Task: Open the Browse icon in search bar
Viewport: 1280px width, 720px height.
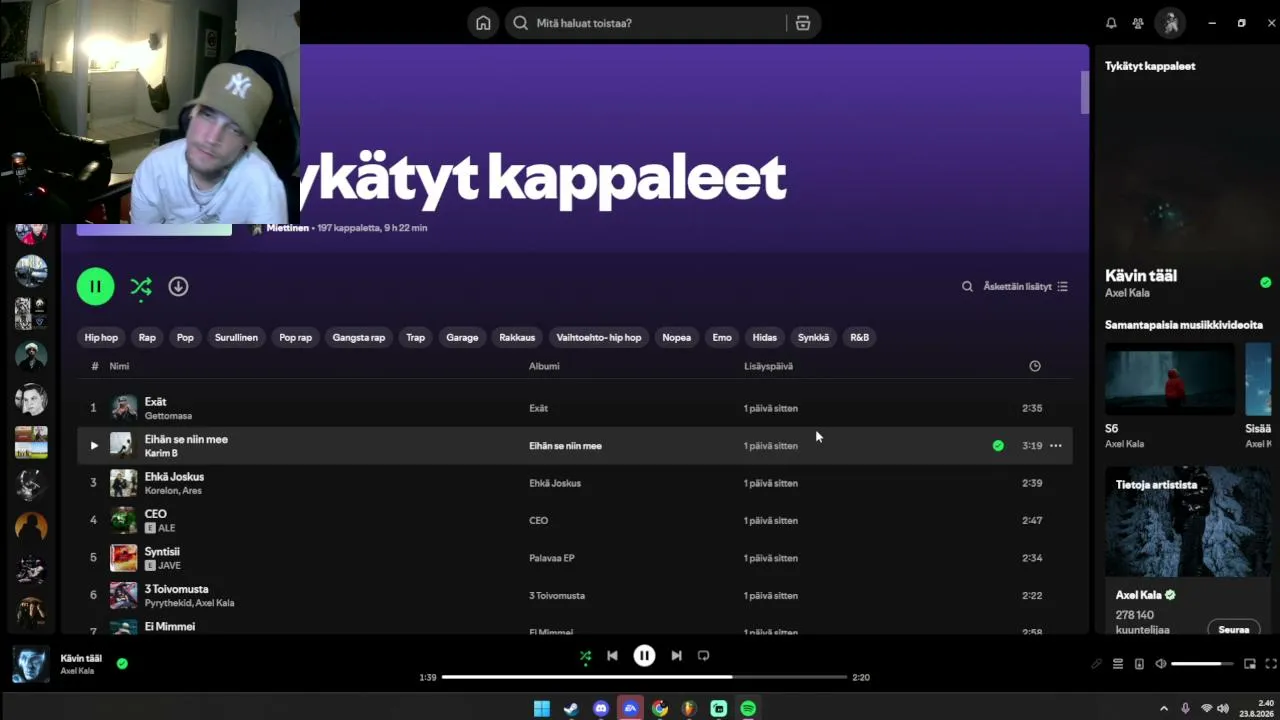Action: point(802,23)
